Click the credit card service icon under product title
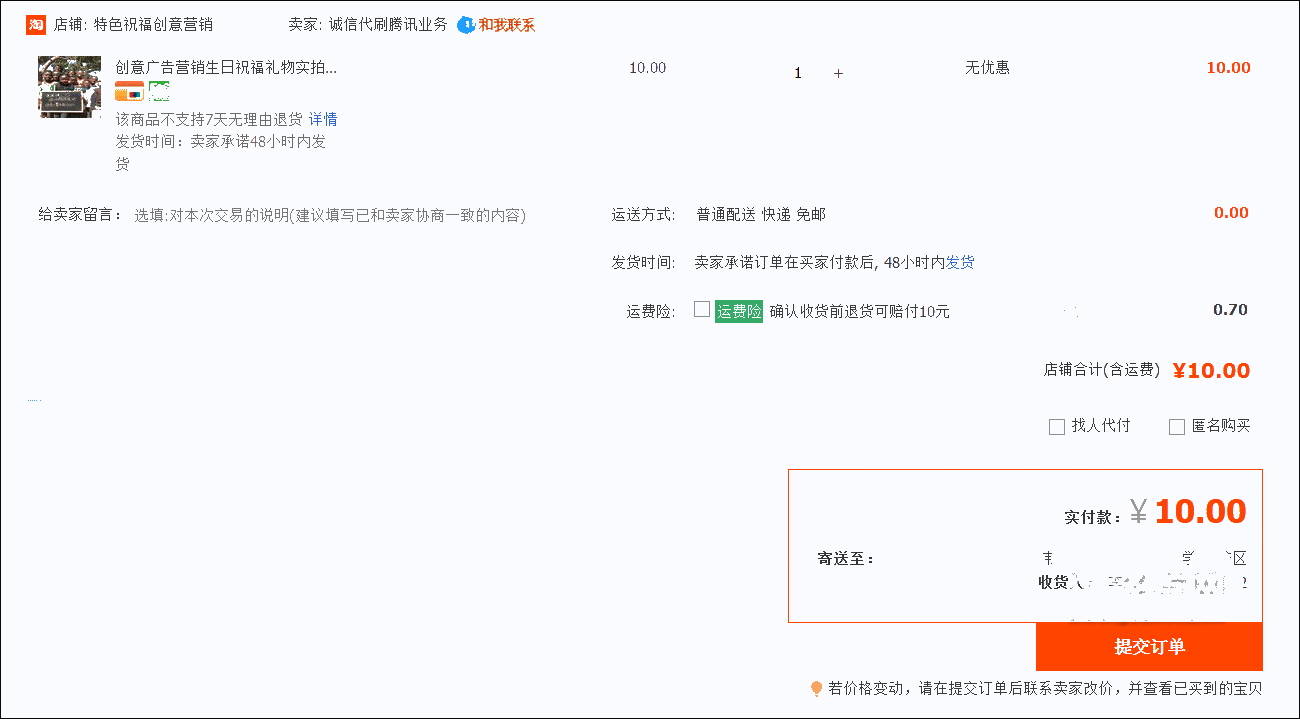Viewport: 1300px width, 719px height. click(x=129, y=91)
